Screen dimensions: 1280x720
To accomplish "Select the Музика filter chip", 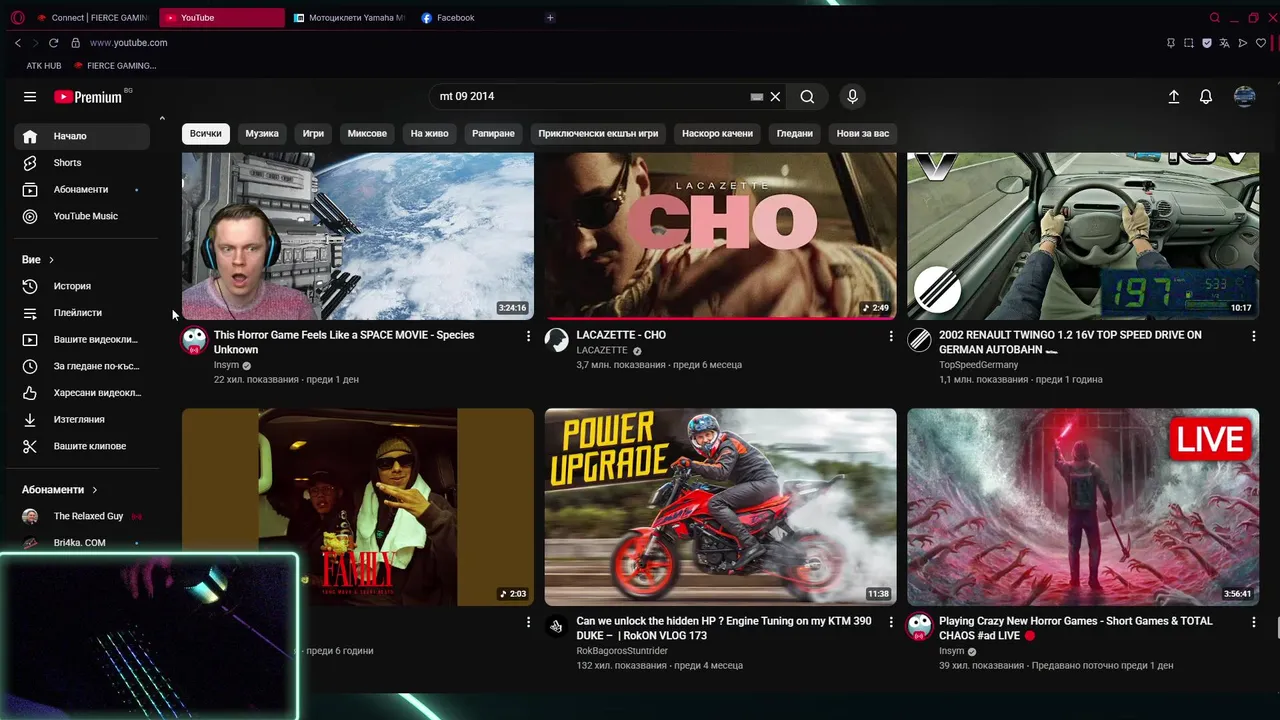I will pyautogui.click(x=262, y=133).
